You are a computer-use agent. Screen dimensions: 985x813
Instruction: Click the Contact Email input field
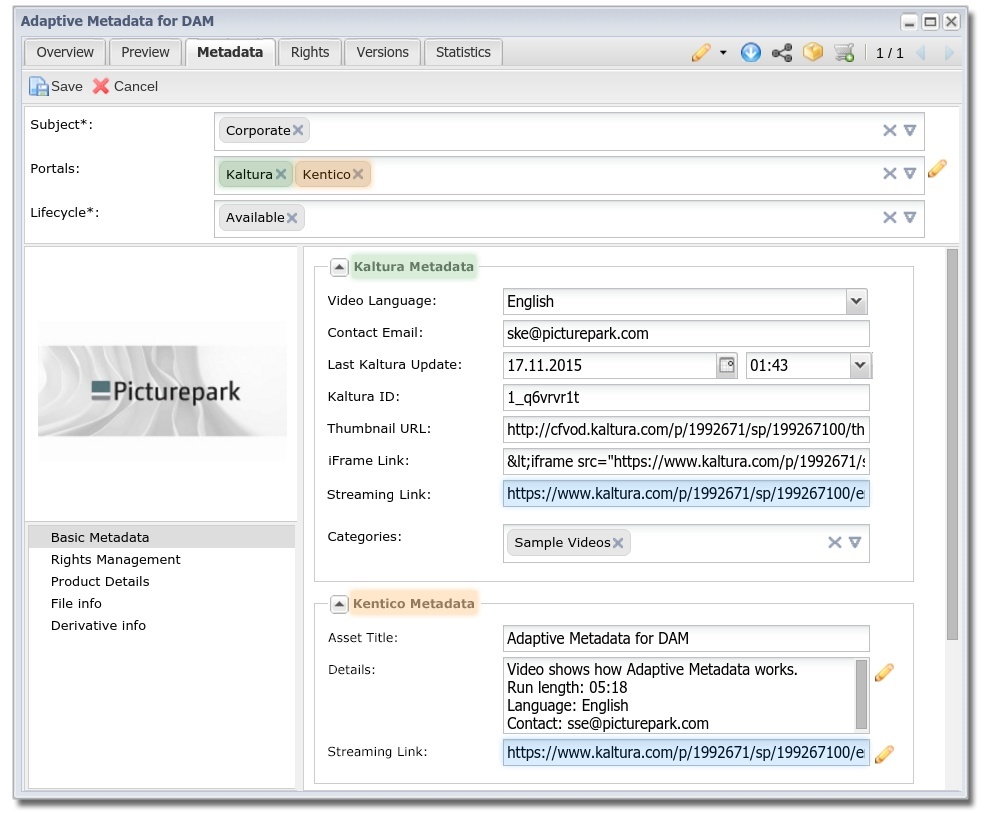click(686, 334)
